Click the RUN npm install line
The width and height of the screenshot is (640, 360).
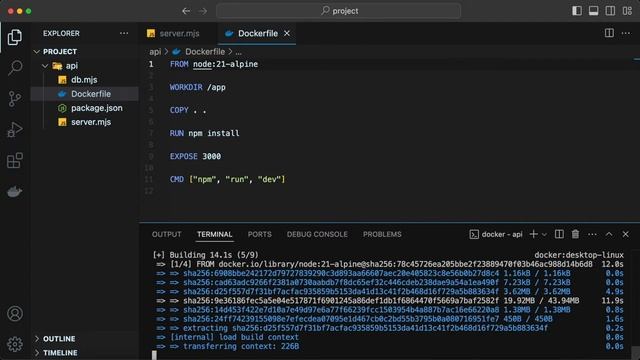click(204, 133)
